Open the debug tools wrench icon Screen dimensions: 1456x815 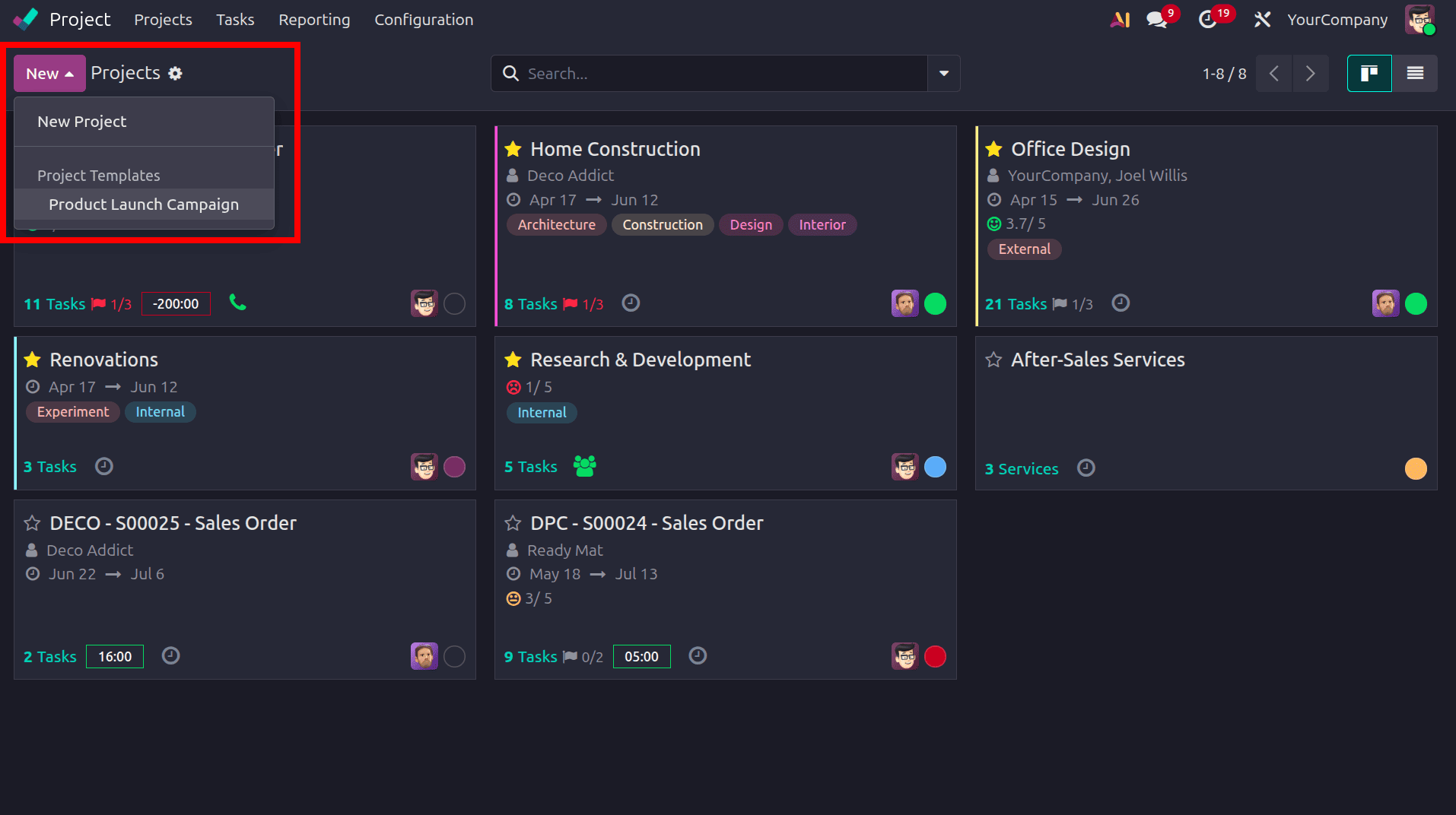pyautogui.click(x=1262, y=20)
